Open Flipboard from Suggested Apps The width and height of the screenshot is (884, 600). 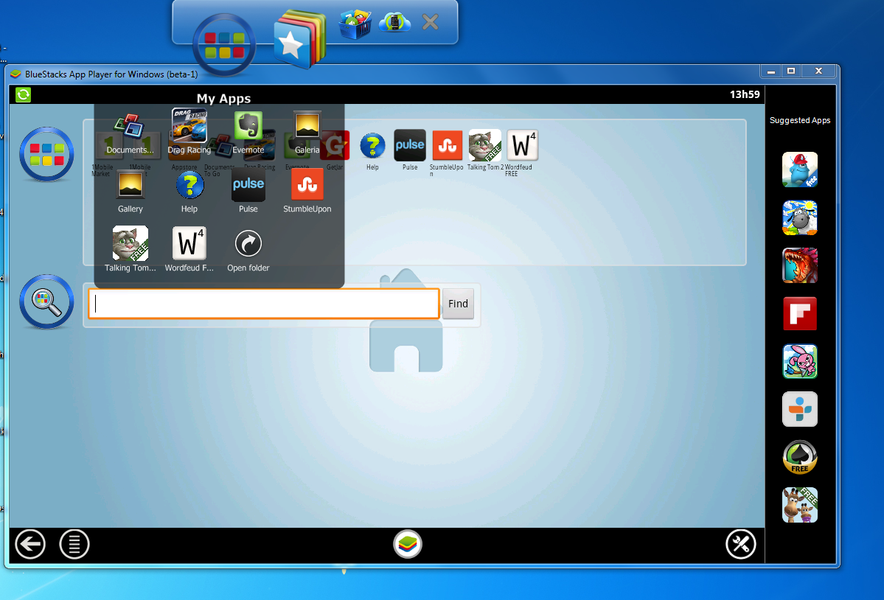click(799, 313)
